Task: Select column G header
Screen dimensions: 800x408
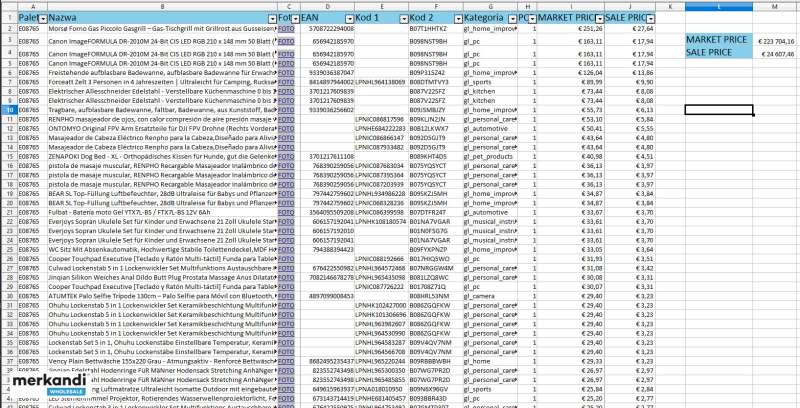Action: (x=490, y=7)
